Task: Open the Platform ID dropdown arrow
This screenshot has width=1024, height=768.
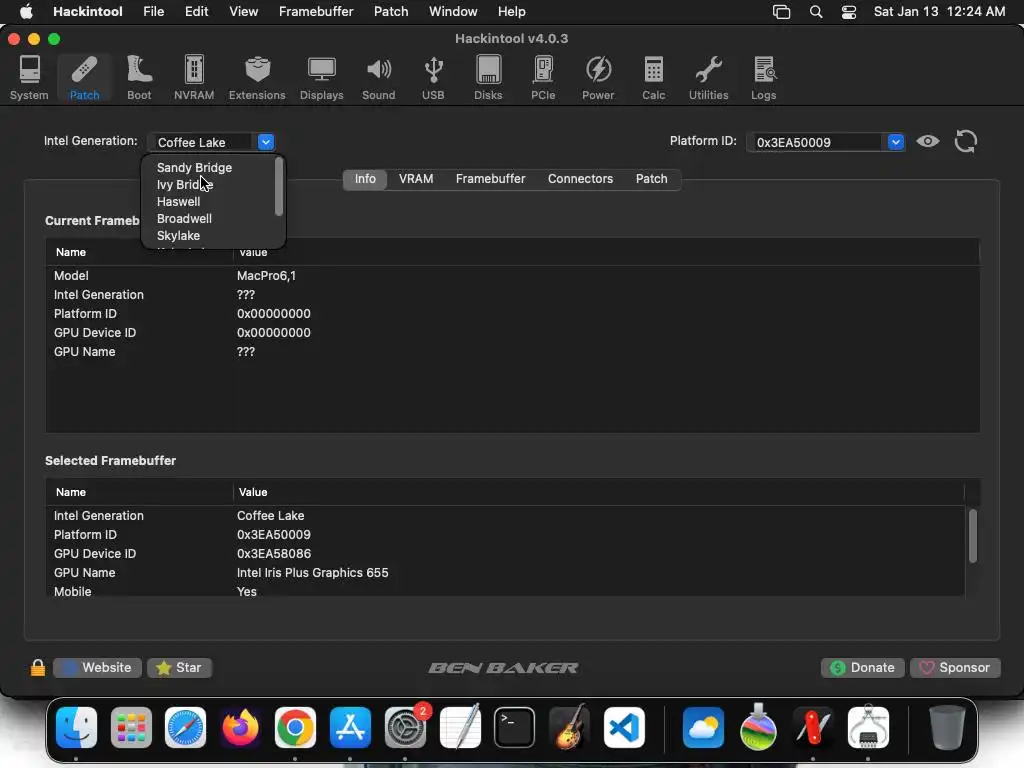Action: point(895,142)
